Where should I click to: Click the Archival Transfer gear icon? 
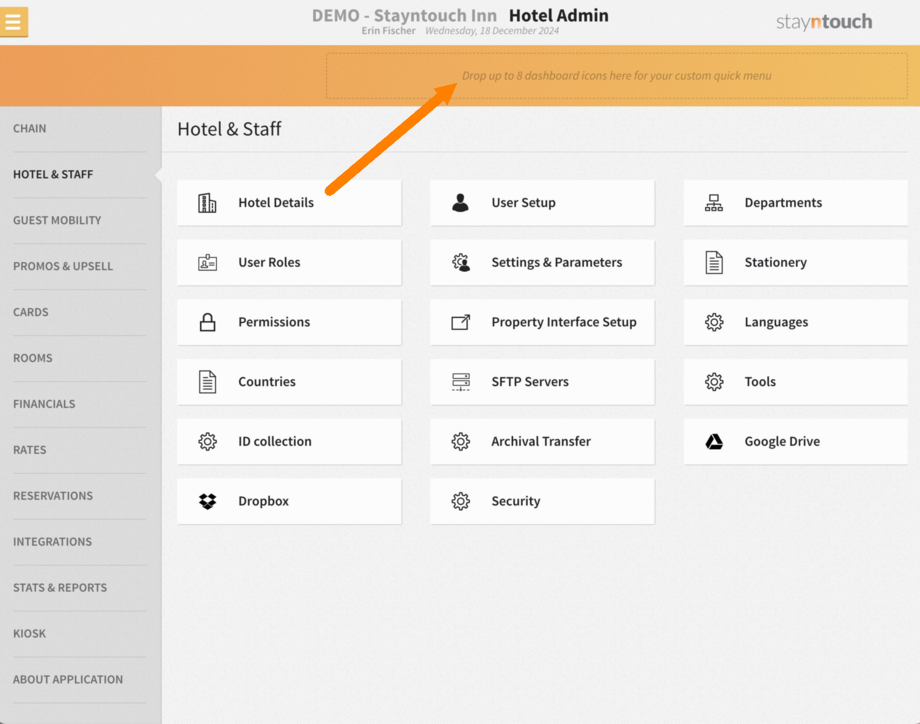(461, 441)
